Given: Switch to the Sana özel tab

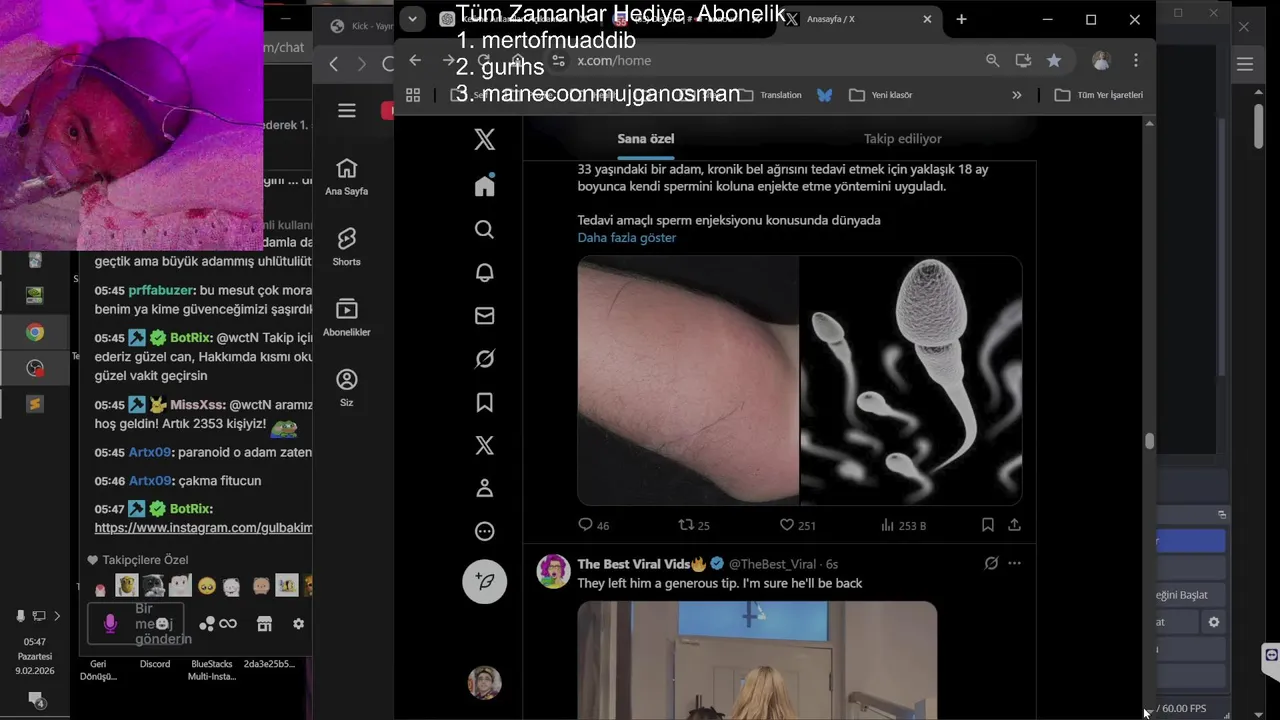Looking at the screenshot, I should click(x=645, y=139).
